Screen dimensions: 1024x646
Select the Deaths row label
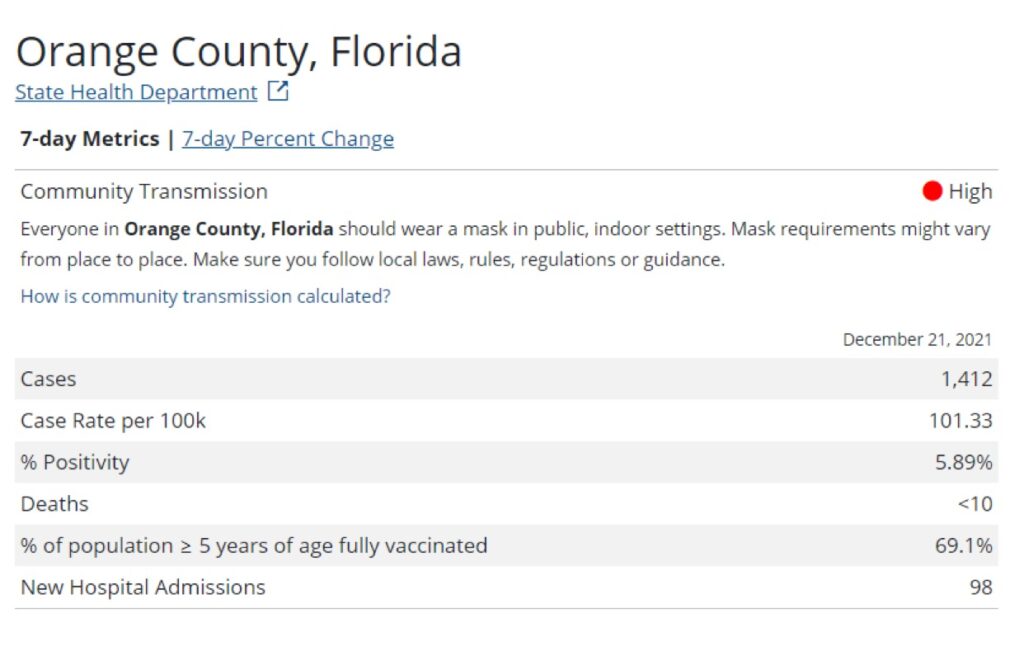tap(54, 504)
